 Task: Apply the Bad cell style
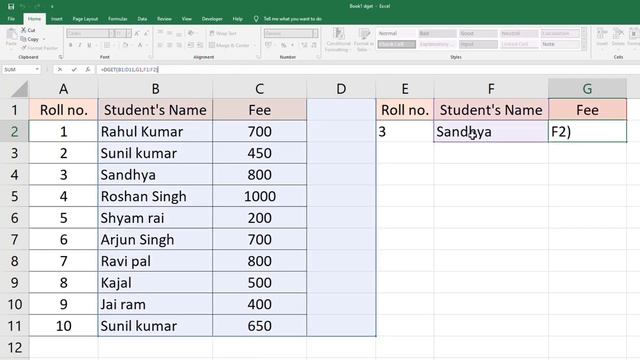pyautogui.click(x=437, y=33)
